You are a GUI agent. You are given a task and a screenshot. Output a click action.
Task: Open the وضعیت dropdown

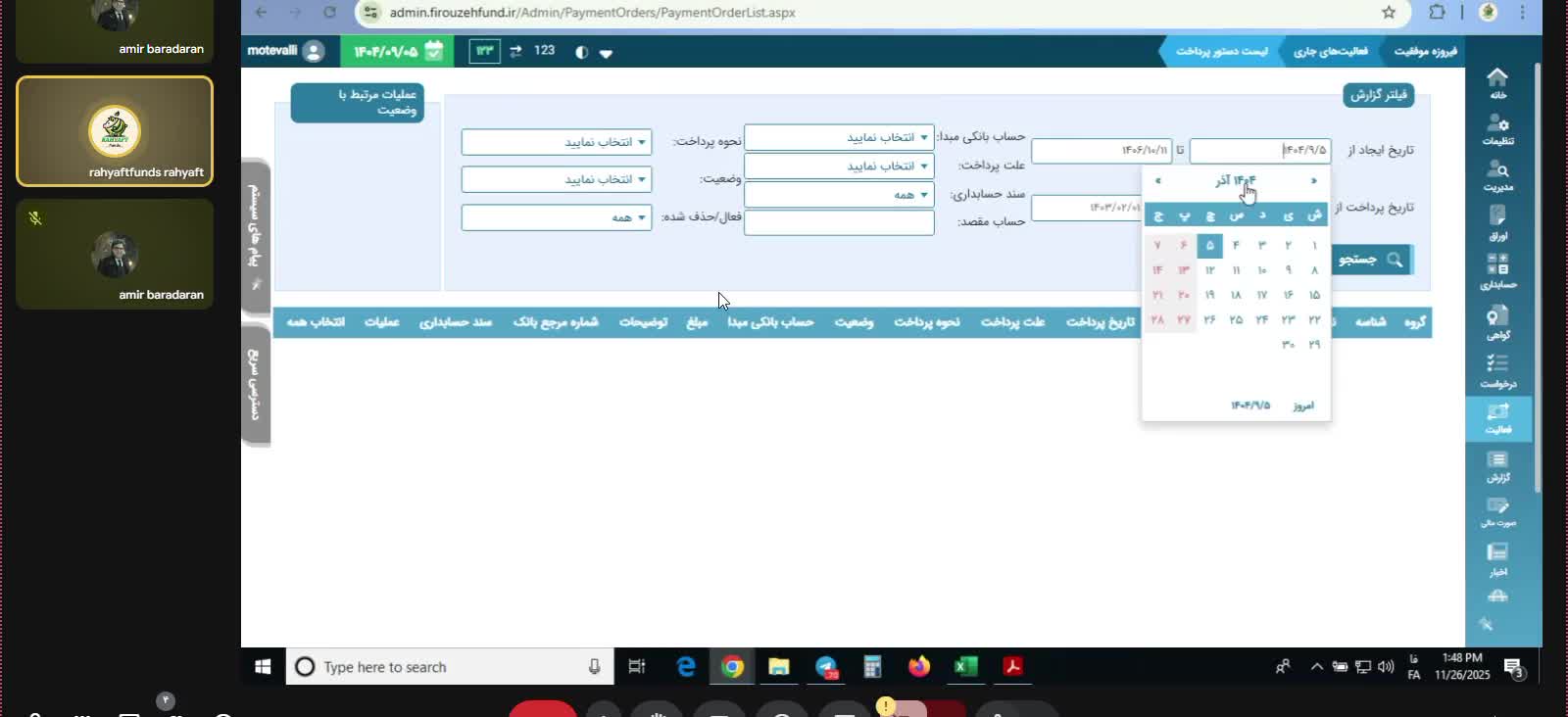click(557, 180)
